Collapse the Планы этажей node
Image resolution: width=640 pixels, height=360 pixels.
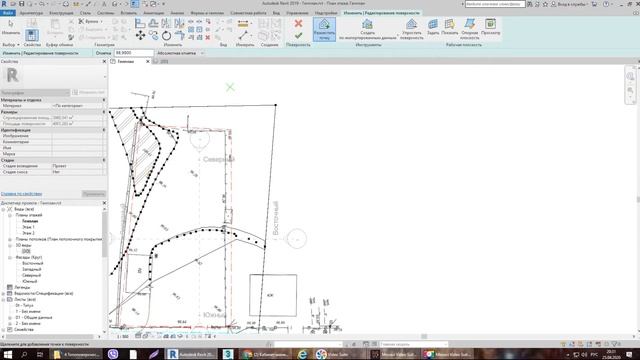[10, 215]
